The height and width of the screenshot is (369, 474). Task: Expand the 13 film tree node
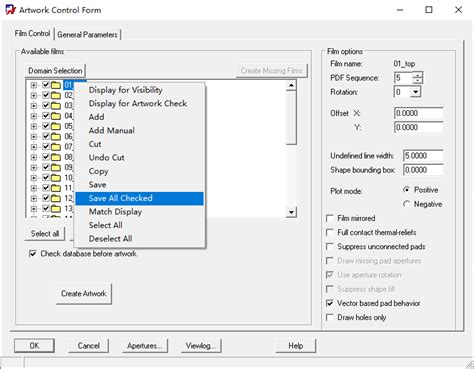coord(34,209)
